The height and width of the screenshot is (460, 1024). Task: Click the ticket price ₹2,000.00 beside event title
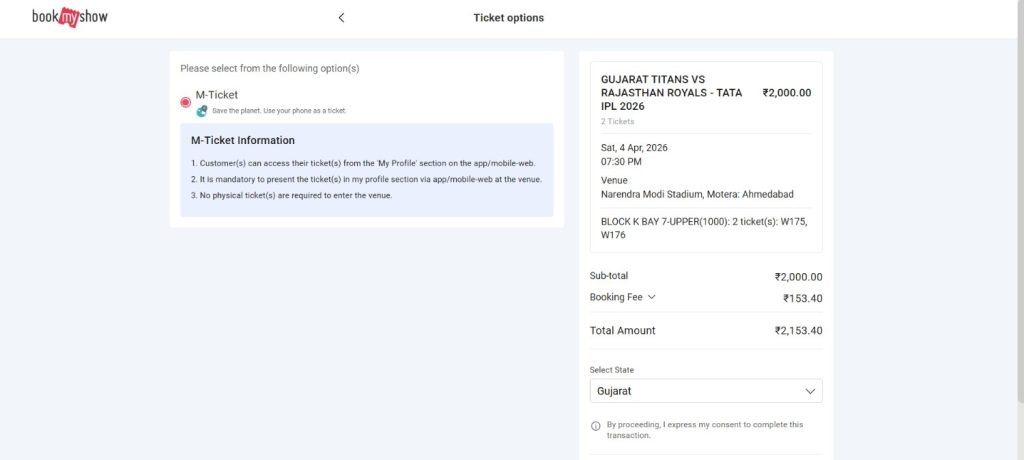click(787, 93)
